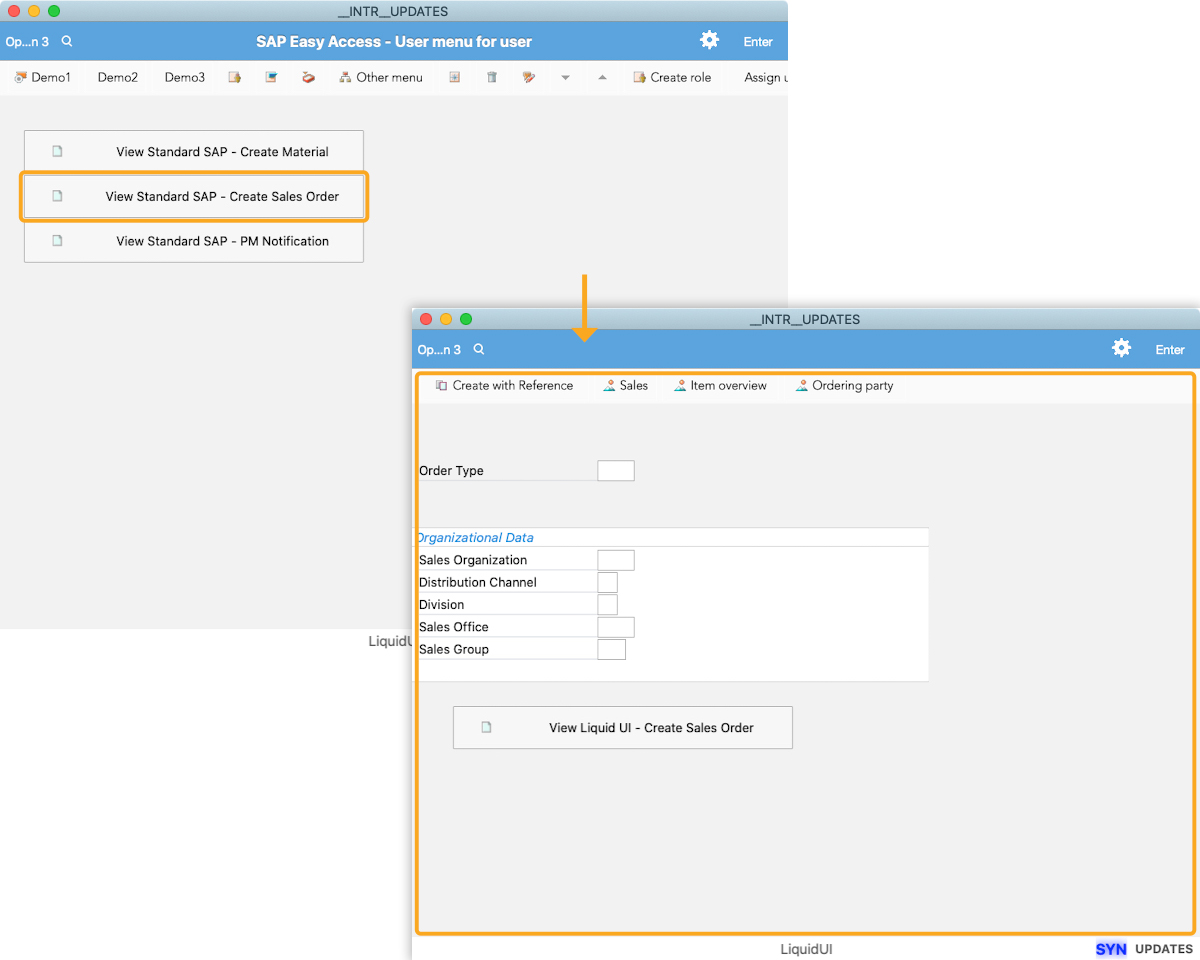
Task: Click the pencil edit icon in toolbar
Action: pyautogui.click(x=529, y=77)
